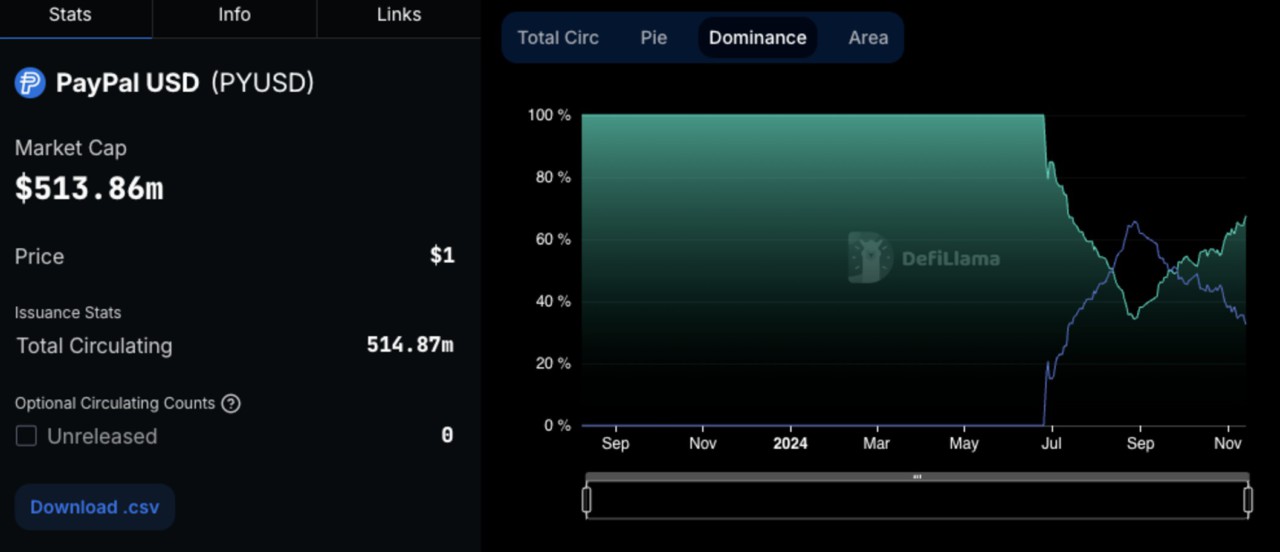
Task: Click the Total Circulating value 514.87m
Action: click(x=410, y=346)
